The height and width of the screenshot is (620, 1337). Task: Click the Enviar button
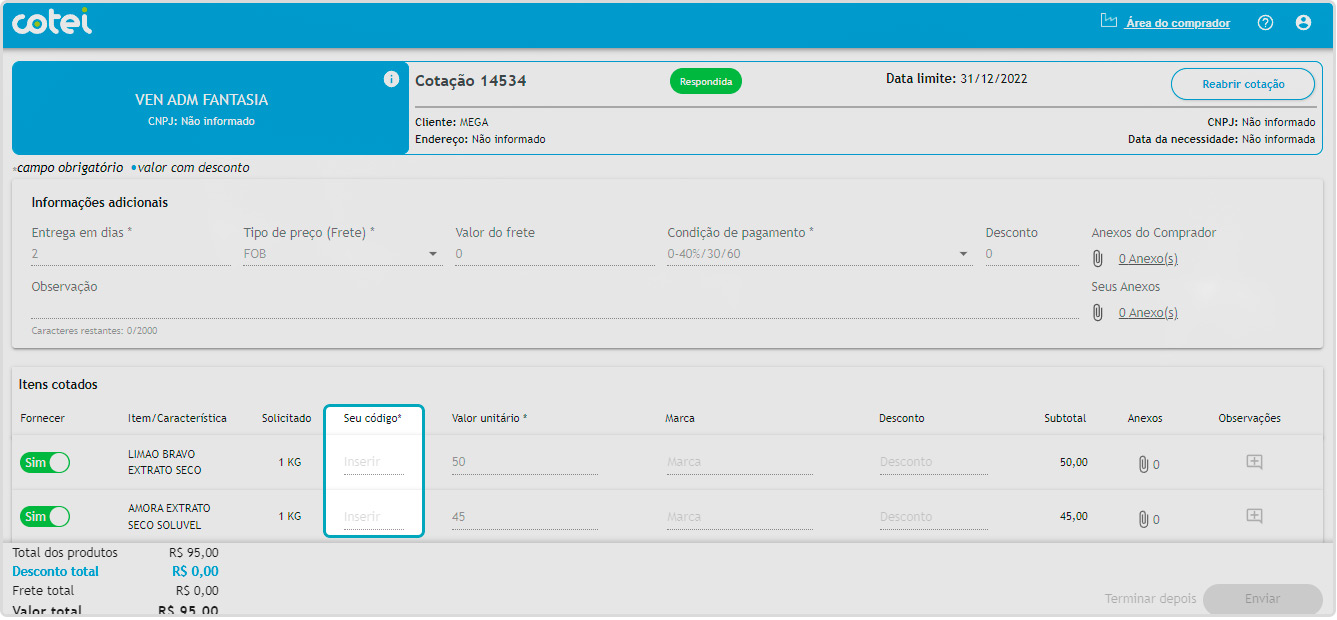[1262, 599]
